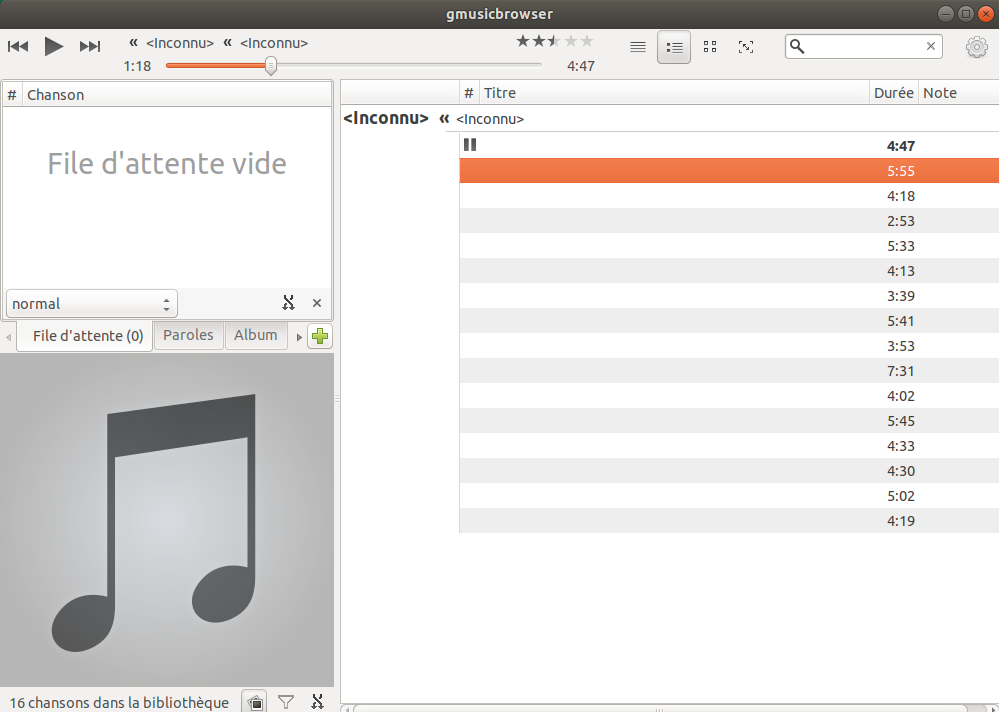Viewport: 999px width, 712px height.
Task: Select the song lasting 7:31
Action: [729, 371]
